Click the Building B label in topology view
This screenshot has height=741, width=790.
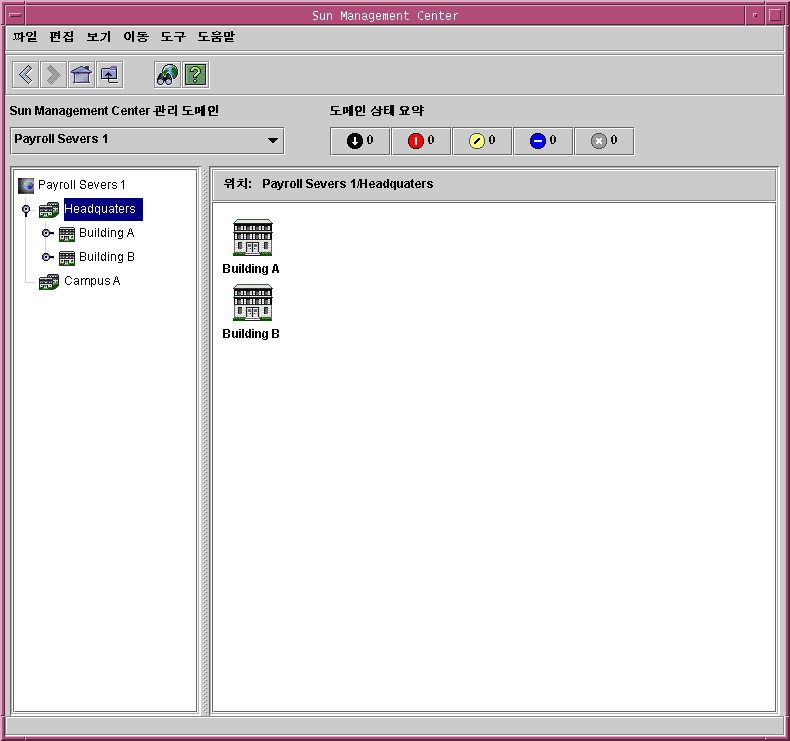pos(251,333)
